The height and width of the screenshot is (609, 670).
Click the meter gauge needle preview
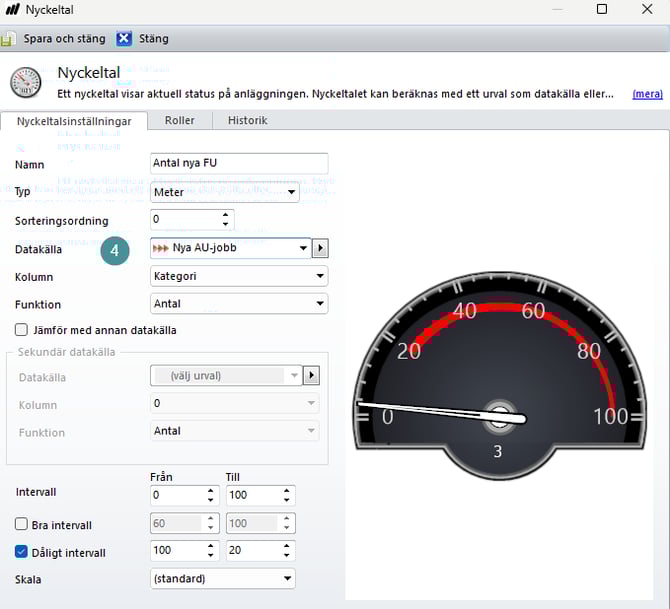coord(440,411)
